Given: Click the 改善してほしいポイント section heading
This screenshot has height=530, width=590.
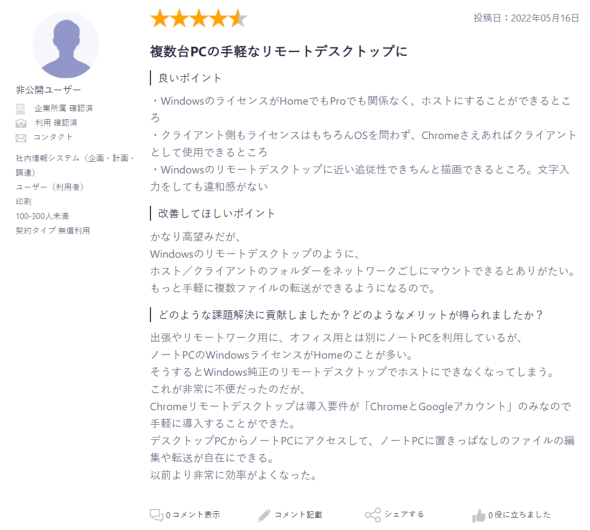Looking at the screenshot, I should pyautogui.click(x=216, y=214).
